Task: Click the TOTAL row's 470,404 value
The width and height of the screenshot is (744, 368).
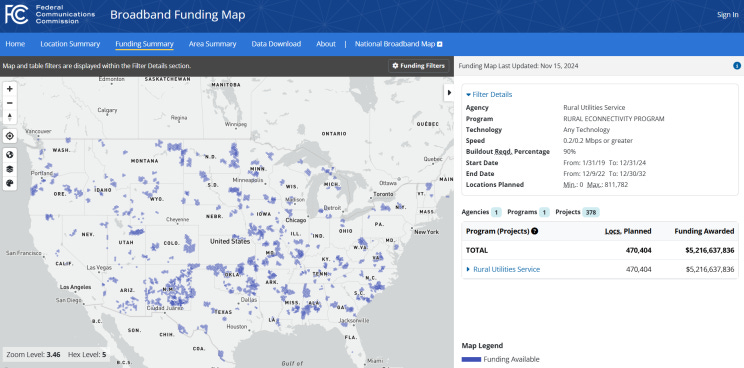Action: [x=639, y=250]
